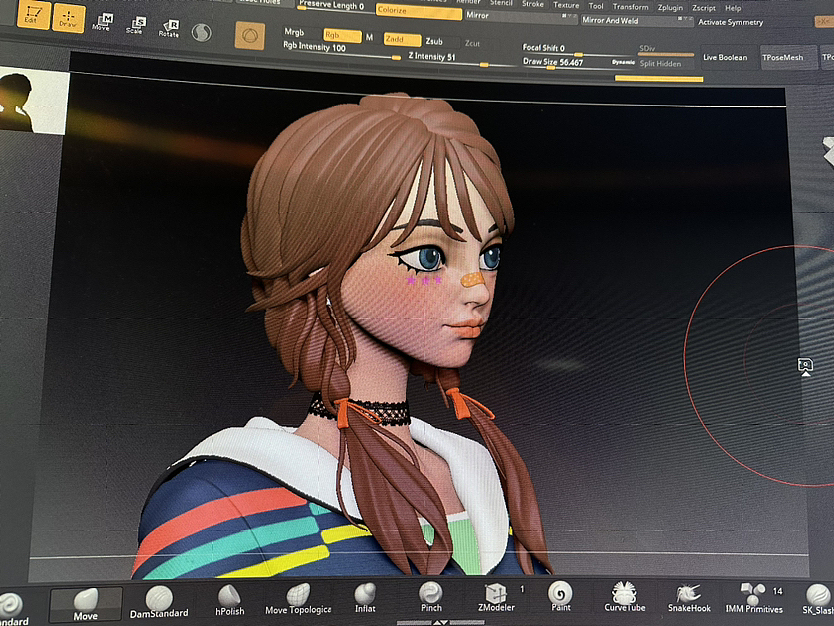Click the orange gizmo circle icon

[250, 36]
